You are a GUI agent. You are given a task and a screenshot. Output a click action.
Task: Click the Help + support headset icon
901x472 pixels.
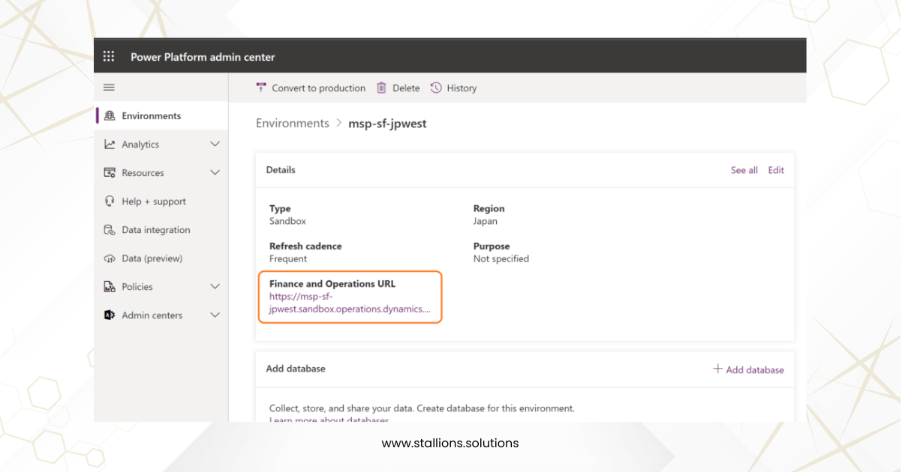[x=110, y=201]
